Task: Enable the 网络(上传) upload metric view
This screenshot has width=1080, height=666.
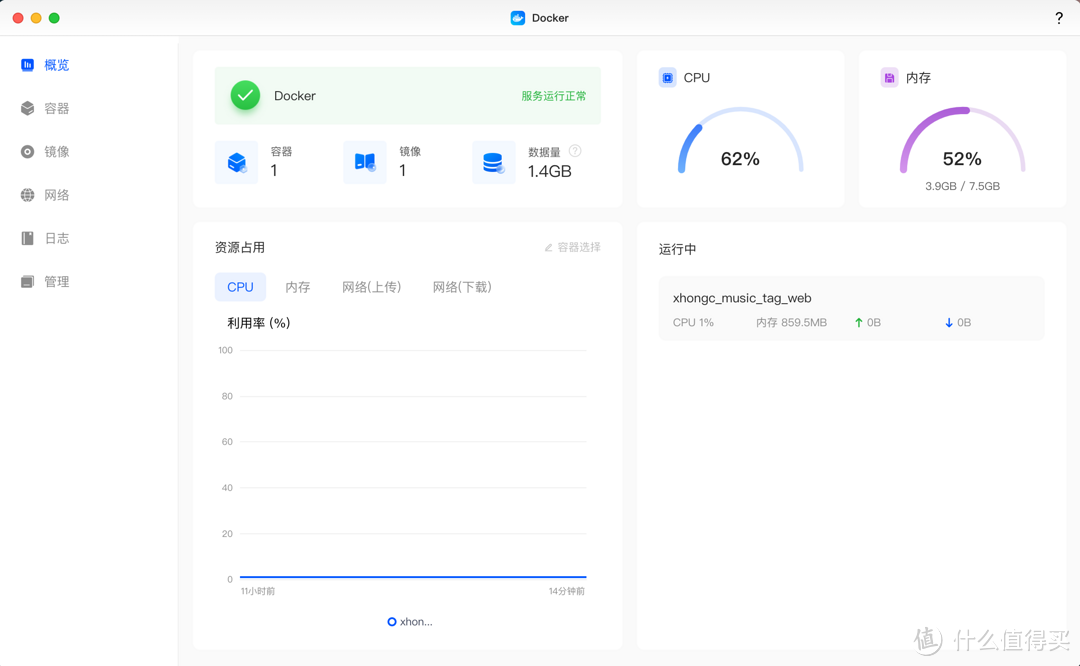Action: (x=371, y=287)
